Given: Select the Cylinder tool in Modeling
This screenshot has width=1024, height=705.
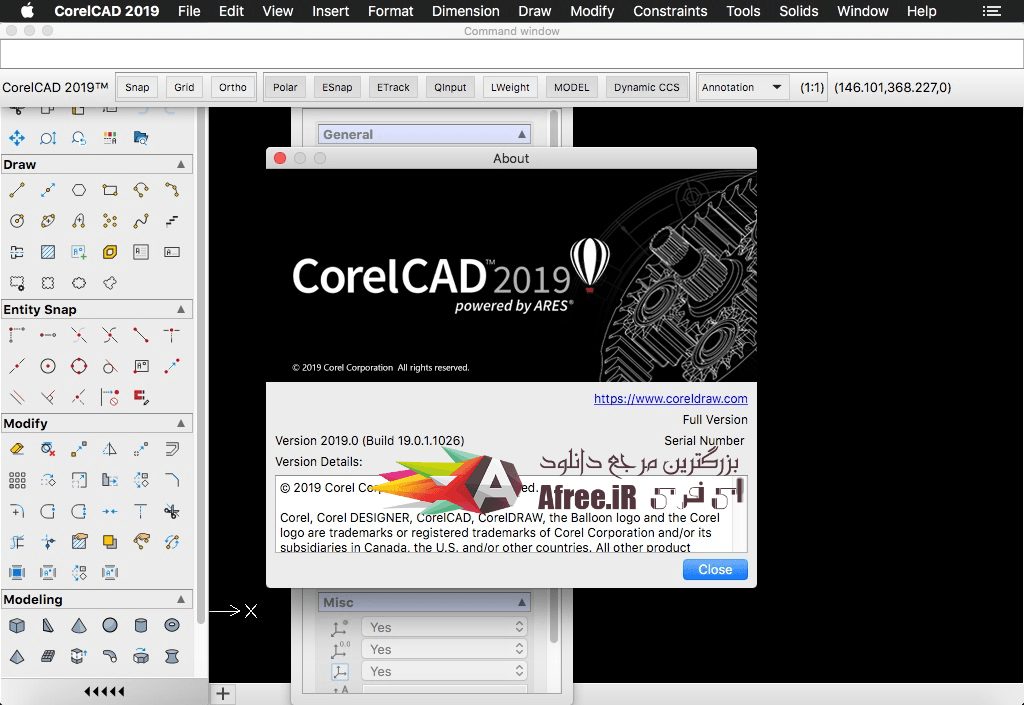Looking at the screenshot, I should [x=140, y=625].
